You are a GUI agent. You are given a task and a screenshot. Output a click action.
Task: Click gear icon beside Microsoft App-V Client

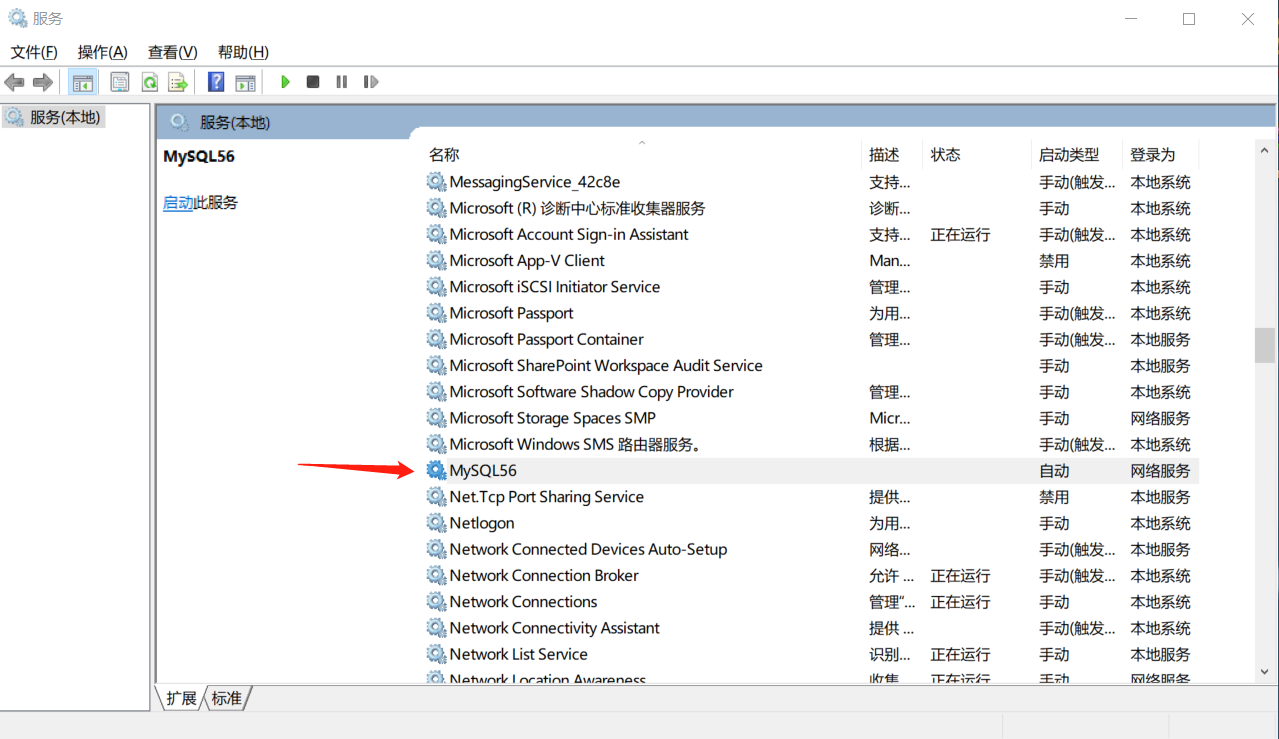tap(436, 260)
